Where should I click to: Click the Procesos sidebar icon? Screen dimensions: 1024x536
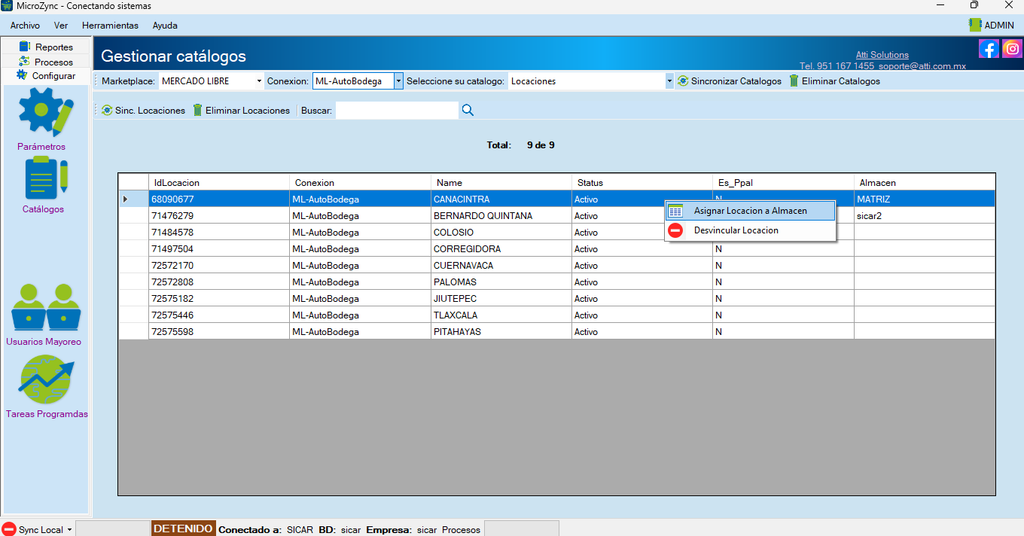point(24,61)
